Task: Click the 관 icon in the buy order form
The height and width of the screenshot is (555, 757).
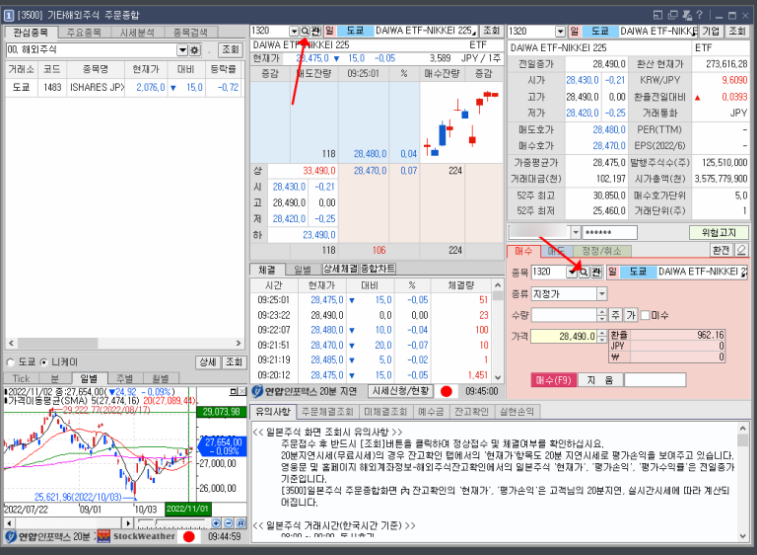Action: point(596,272)
